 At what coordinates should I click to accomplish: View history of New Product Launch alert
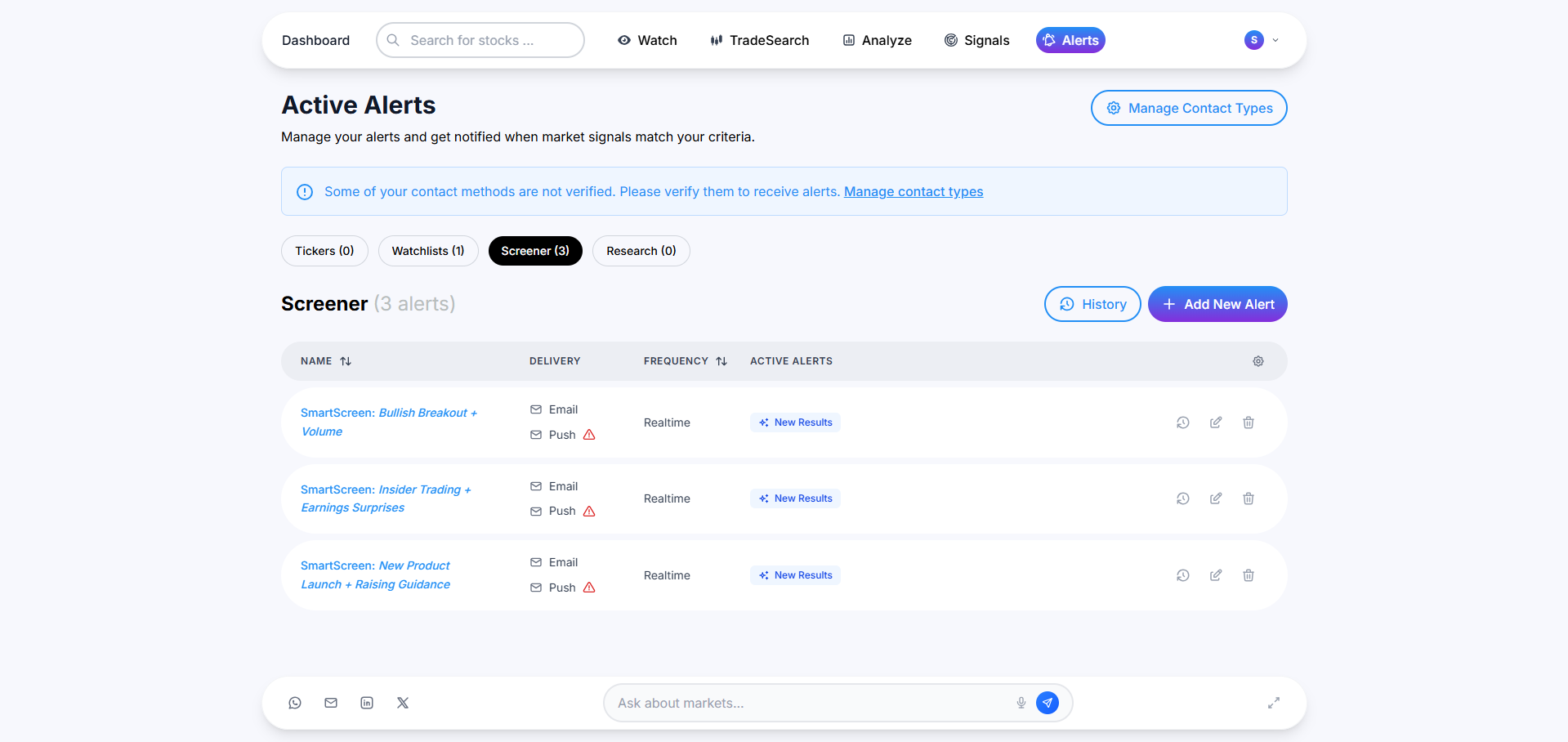[x=1182, y=575]
